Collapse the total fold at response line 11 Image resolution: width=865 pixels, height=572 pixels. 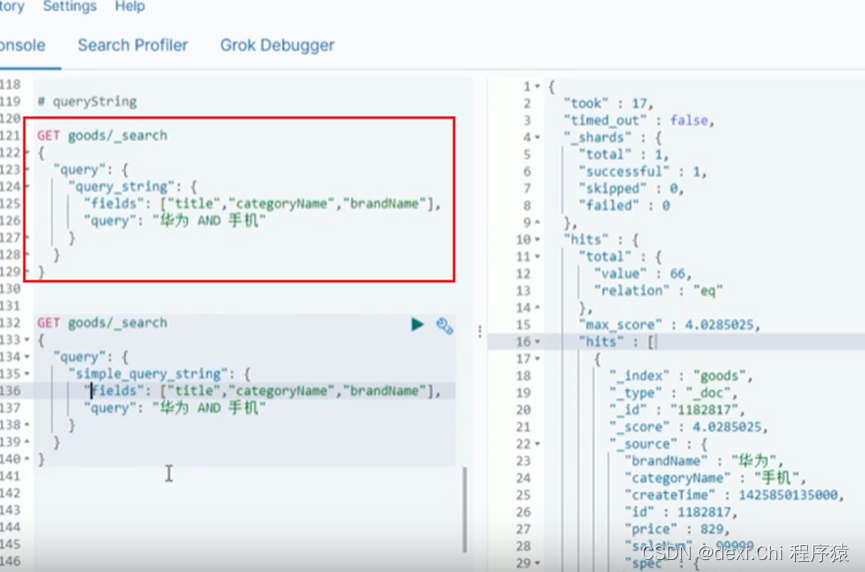(x=537, y=257)
